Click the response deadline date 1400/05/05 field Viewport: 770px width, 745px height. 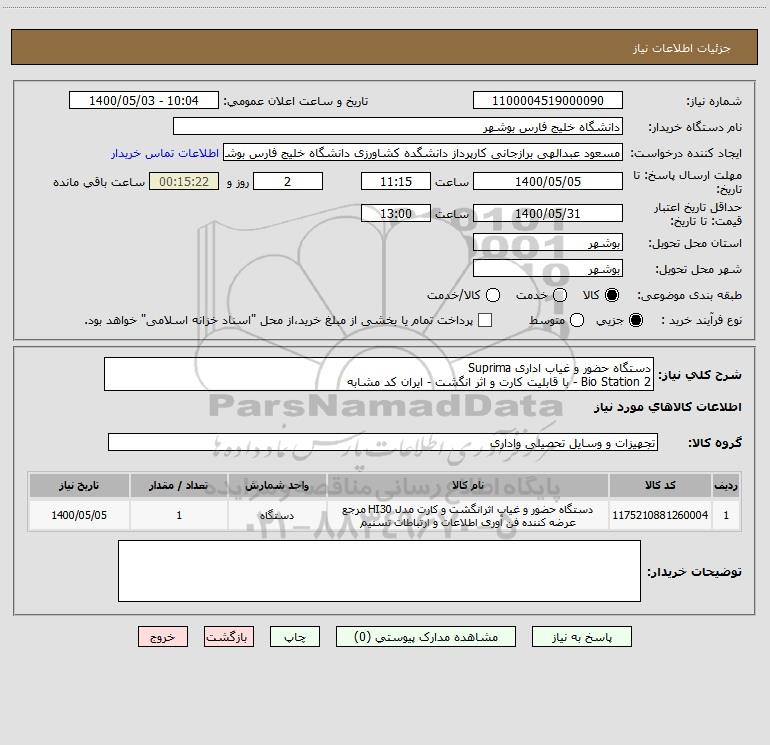click(548, 181)
